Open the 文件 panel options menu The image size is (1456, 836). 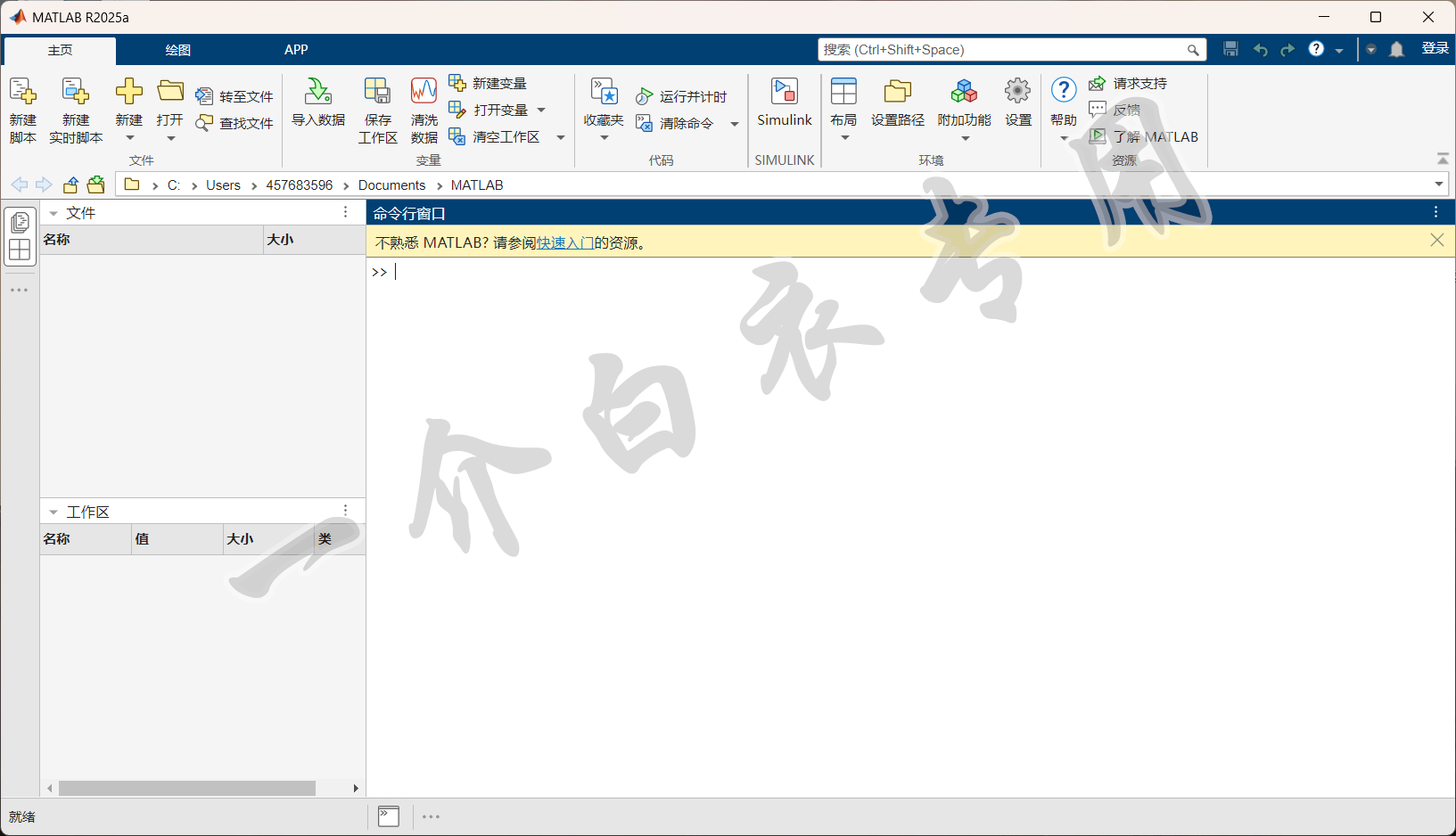coord(346,212)
